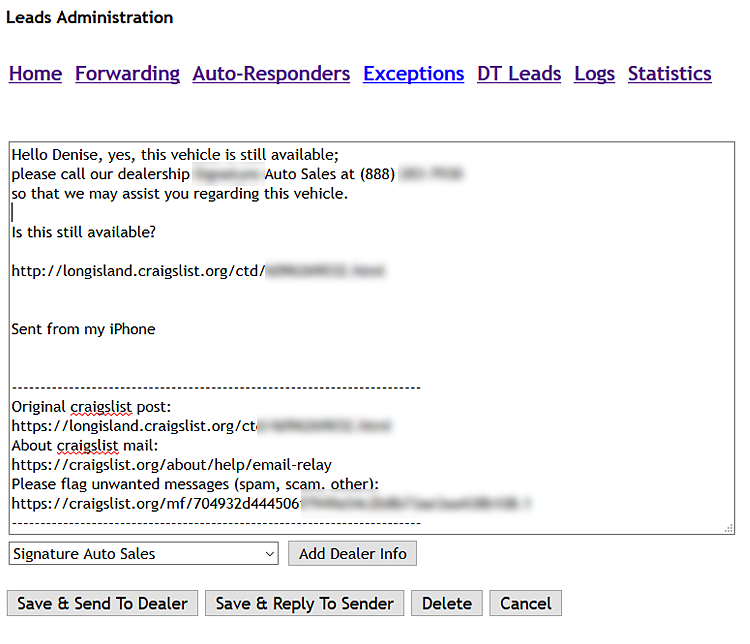Open the Auto-Responders section

click(271, 74)
